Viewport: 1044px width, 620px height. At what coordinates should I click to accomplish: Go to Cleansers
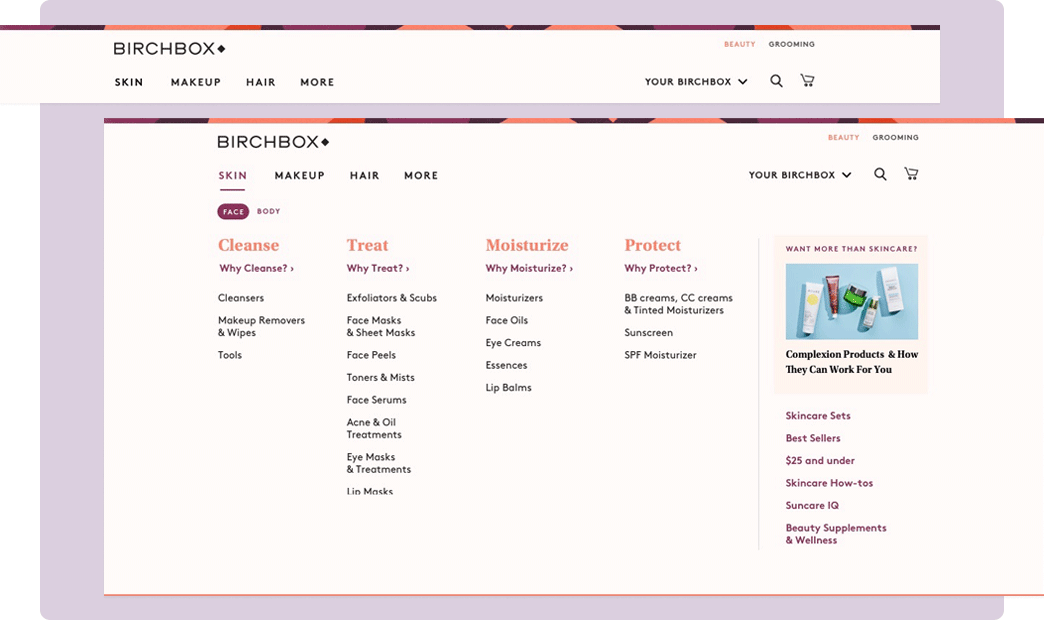coord(241,298)
